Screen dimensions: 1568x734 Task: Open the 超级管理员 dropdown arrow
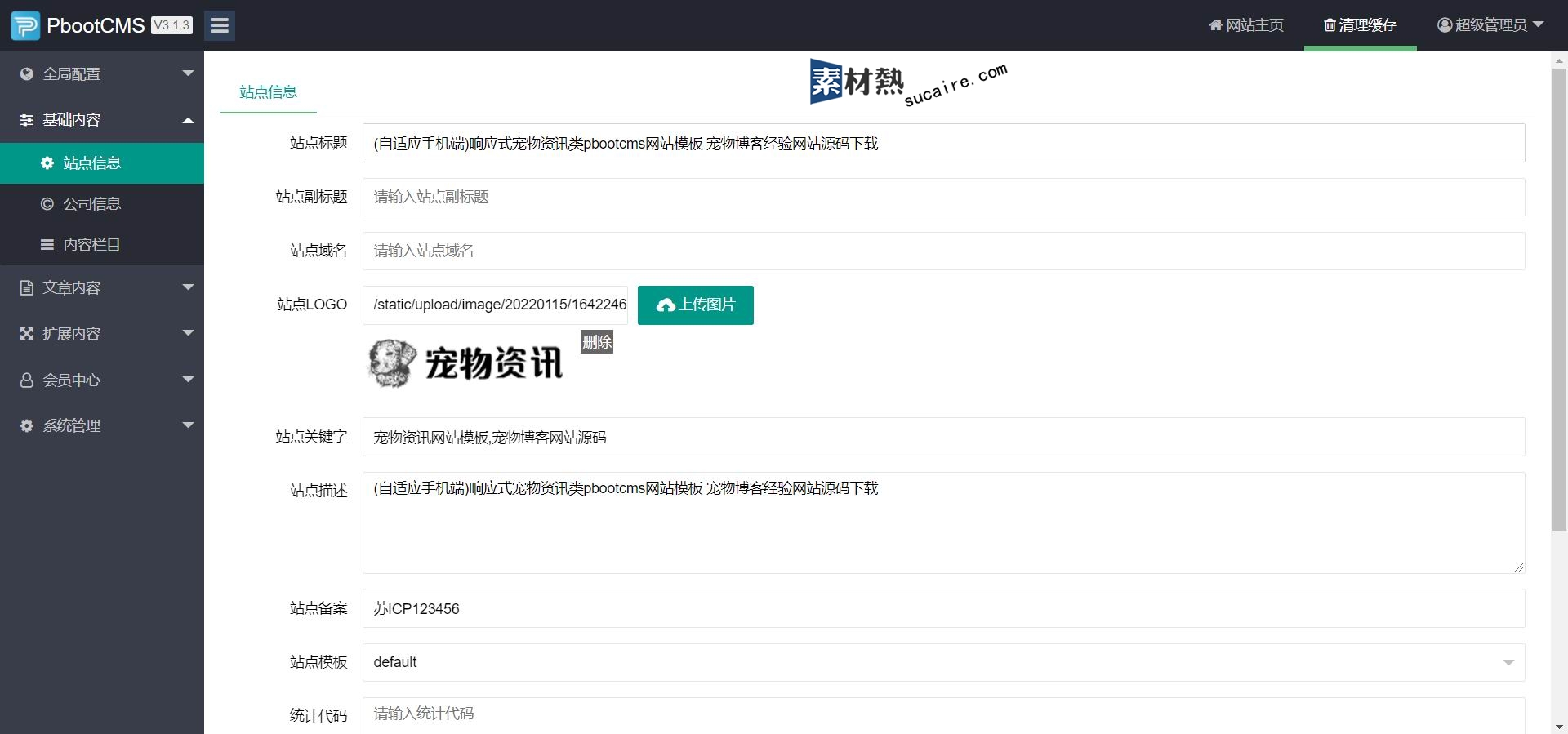pyautogui.click(x=1538, y=24)
